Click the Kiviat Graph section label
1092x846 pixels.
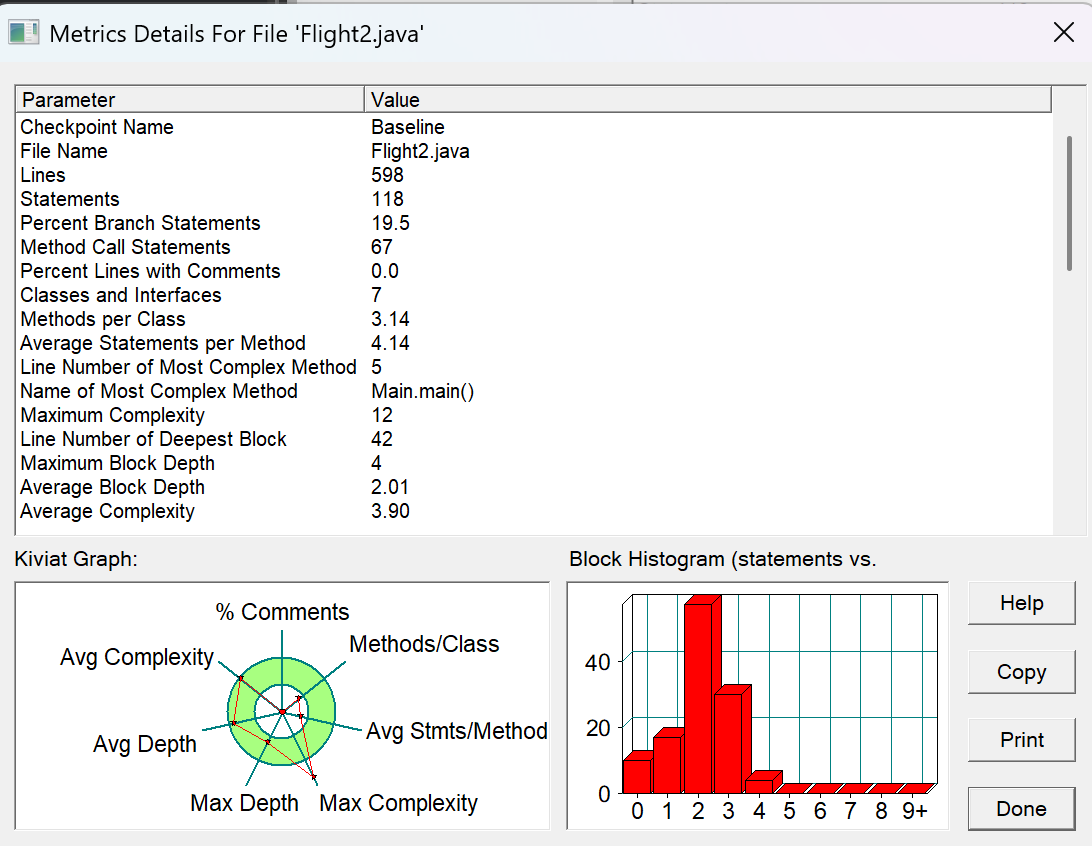(76, 559)
